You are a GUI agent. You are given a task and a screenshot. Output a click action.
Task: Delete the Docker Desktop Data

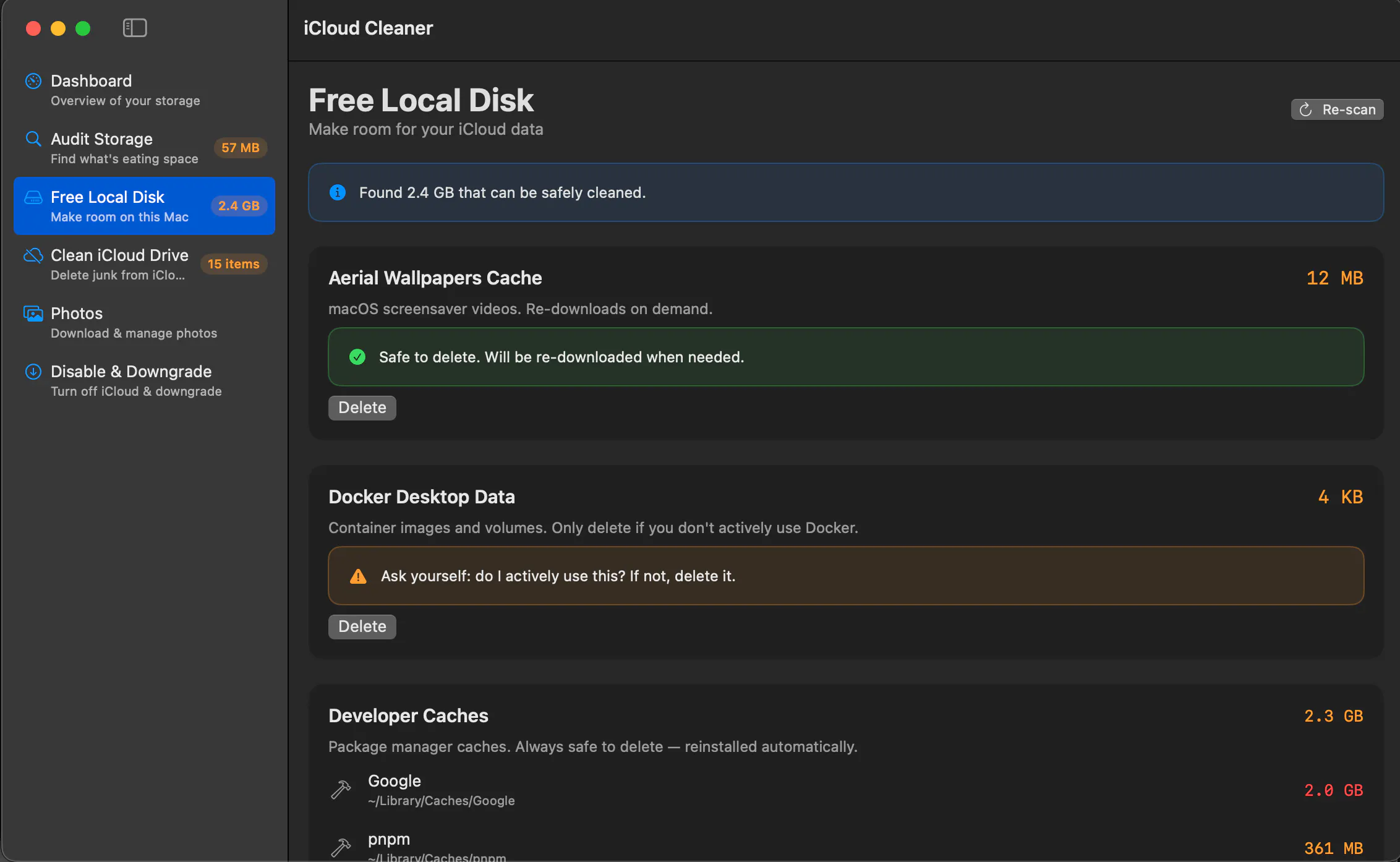point(362,627)
